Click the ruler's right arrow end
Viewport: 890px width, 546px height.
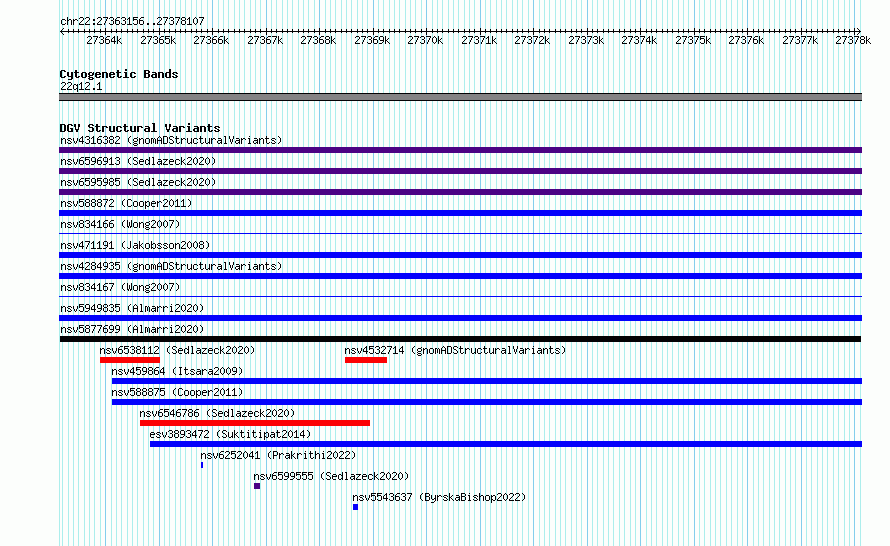point(859,31)
